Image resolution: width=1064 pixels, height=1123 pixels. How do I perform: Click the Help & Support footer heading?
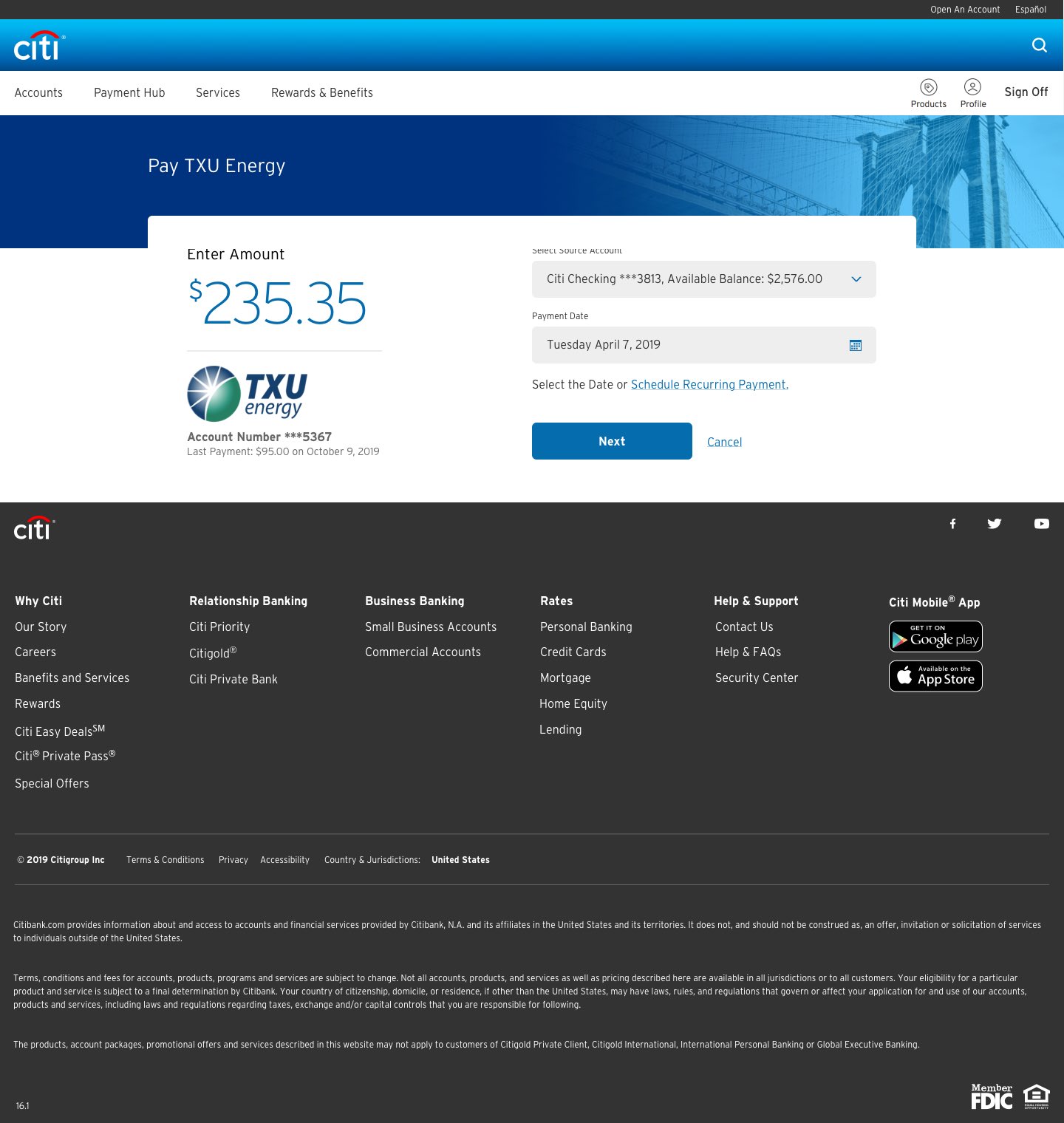pos(756,601)
